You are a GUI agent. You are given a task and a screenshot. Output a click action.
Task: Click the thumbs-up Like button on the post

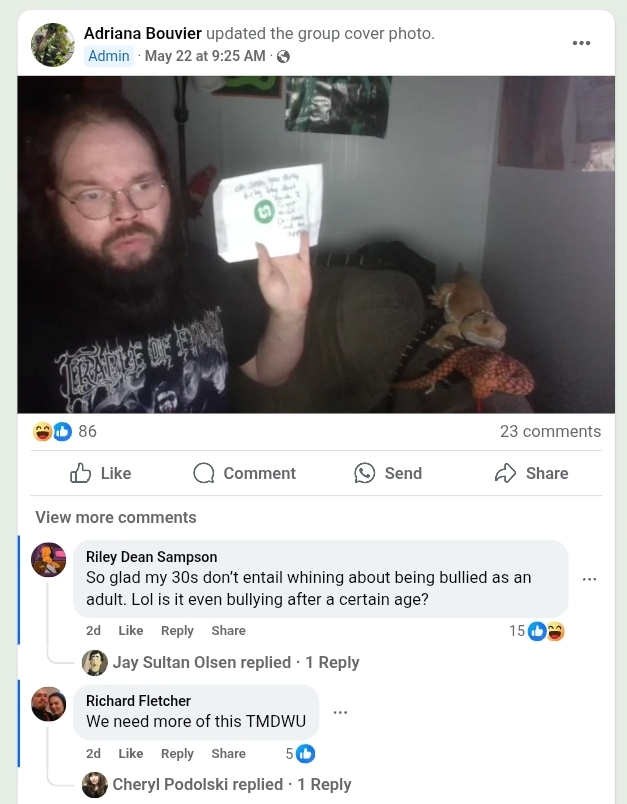100,473
